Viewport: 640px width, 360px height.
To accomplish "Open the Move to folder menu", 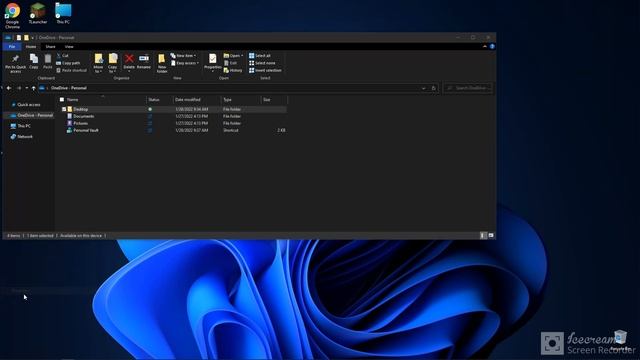I will click(98, 63).
